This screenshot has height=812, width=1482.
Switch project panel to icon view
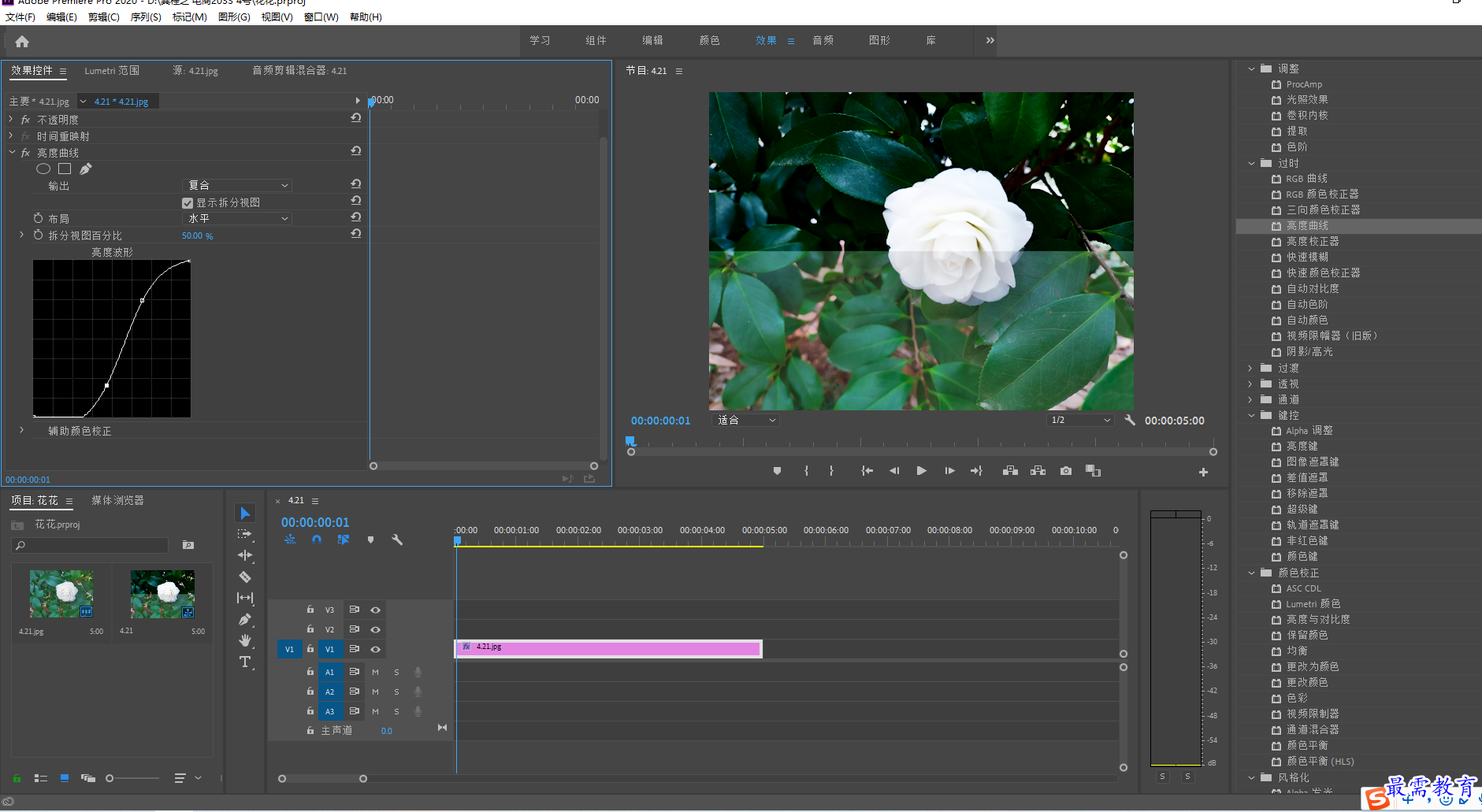(x=65, y=778)
